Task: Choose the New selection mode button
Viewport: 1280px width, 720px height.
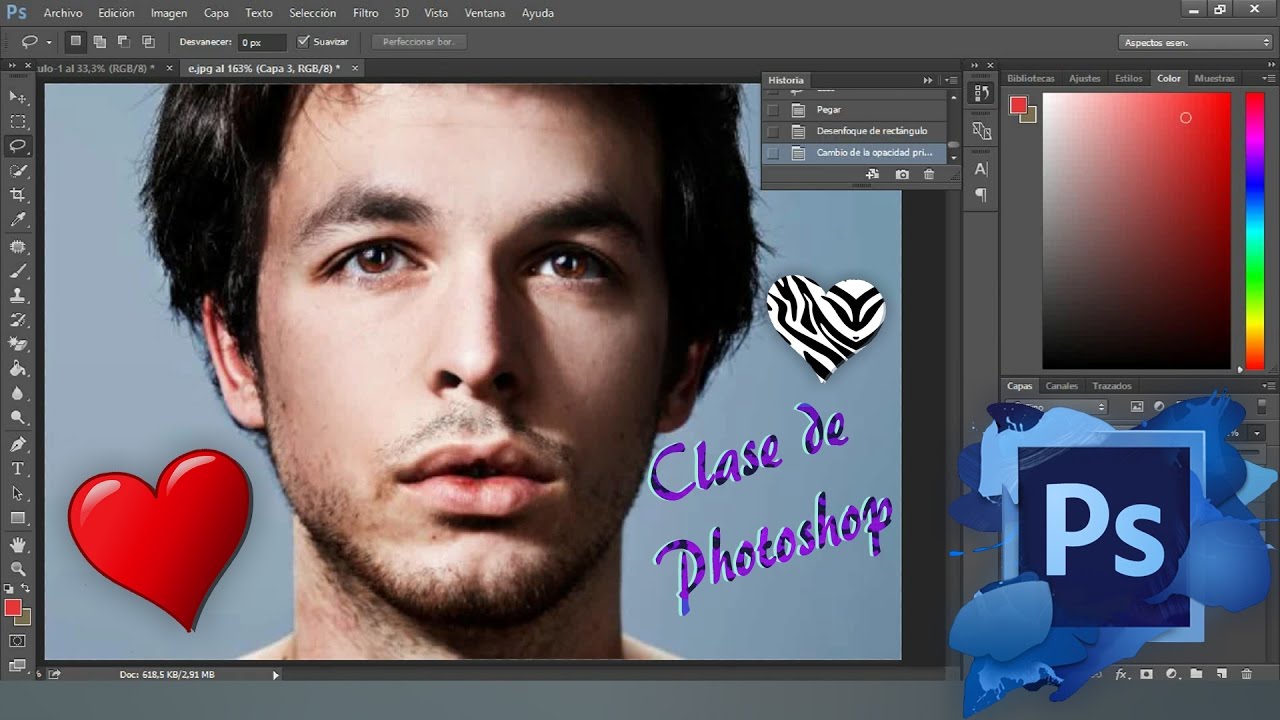Action: 76,42
